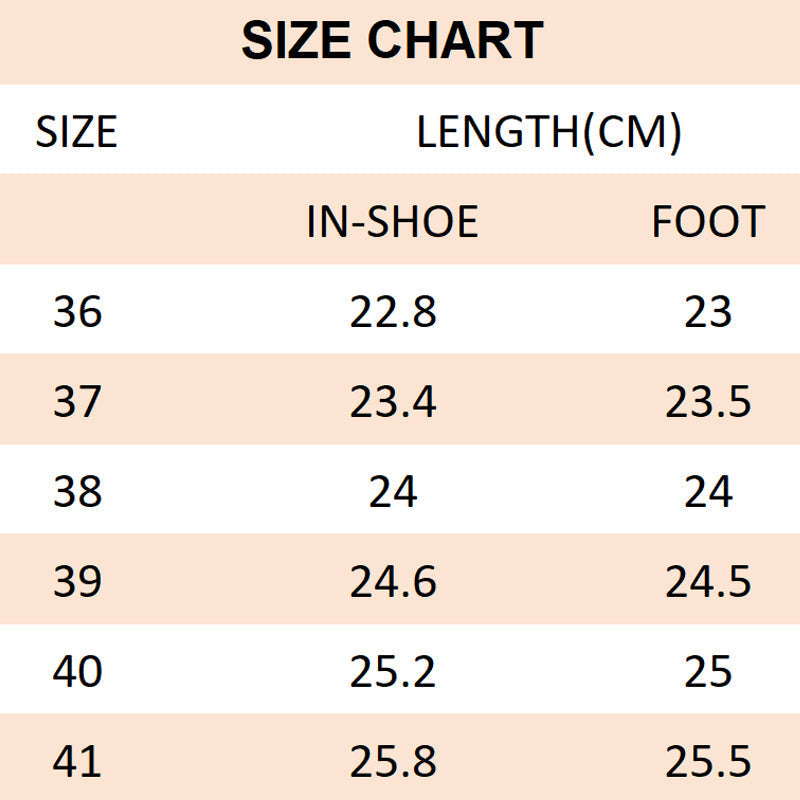Select the IN-SHOE column subheader
The height and width of the screenshot is (800, 800).
point(392,222)
